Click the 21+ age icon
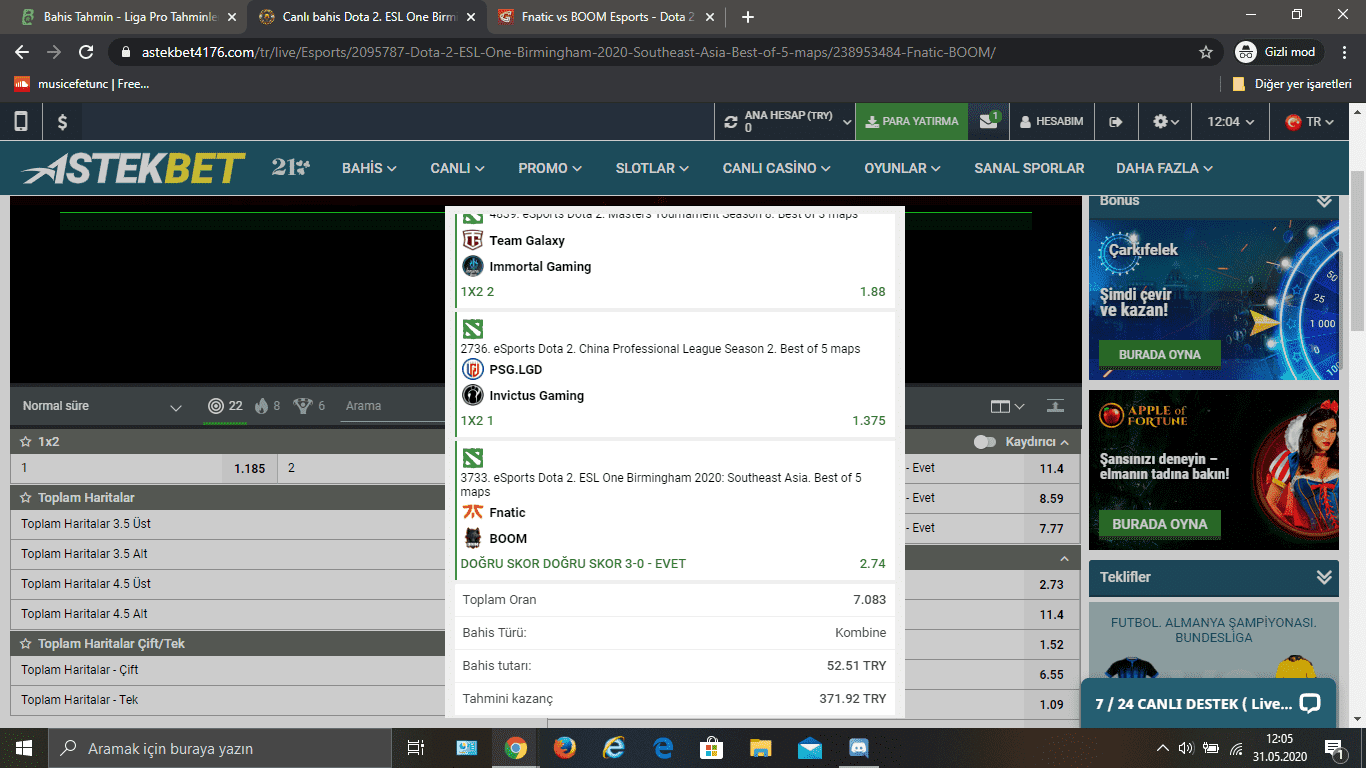 [290, 168]
